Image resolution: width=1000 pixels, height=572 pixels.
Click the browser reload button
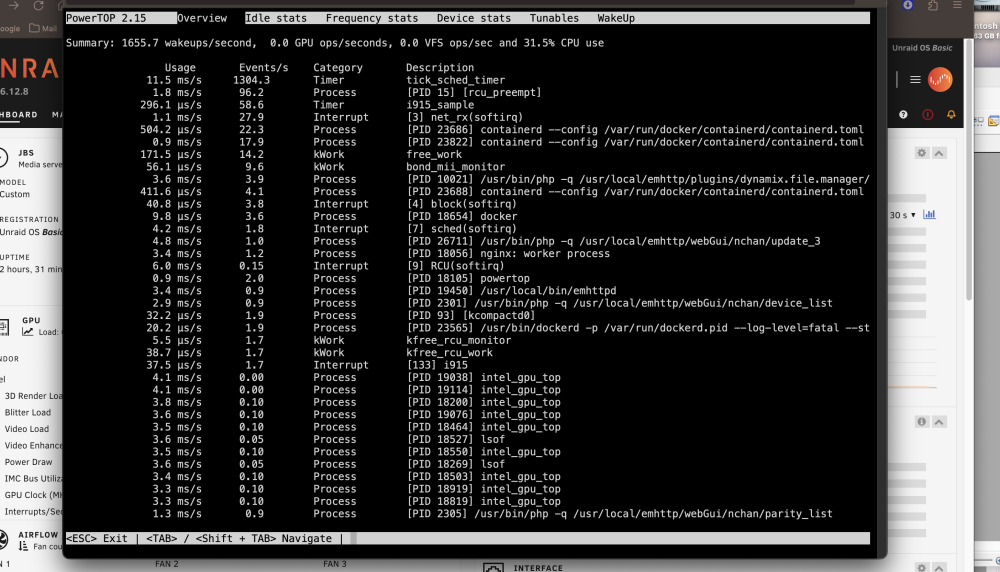[x=38, y=5]
